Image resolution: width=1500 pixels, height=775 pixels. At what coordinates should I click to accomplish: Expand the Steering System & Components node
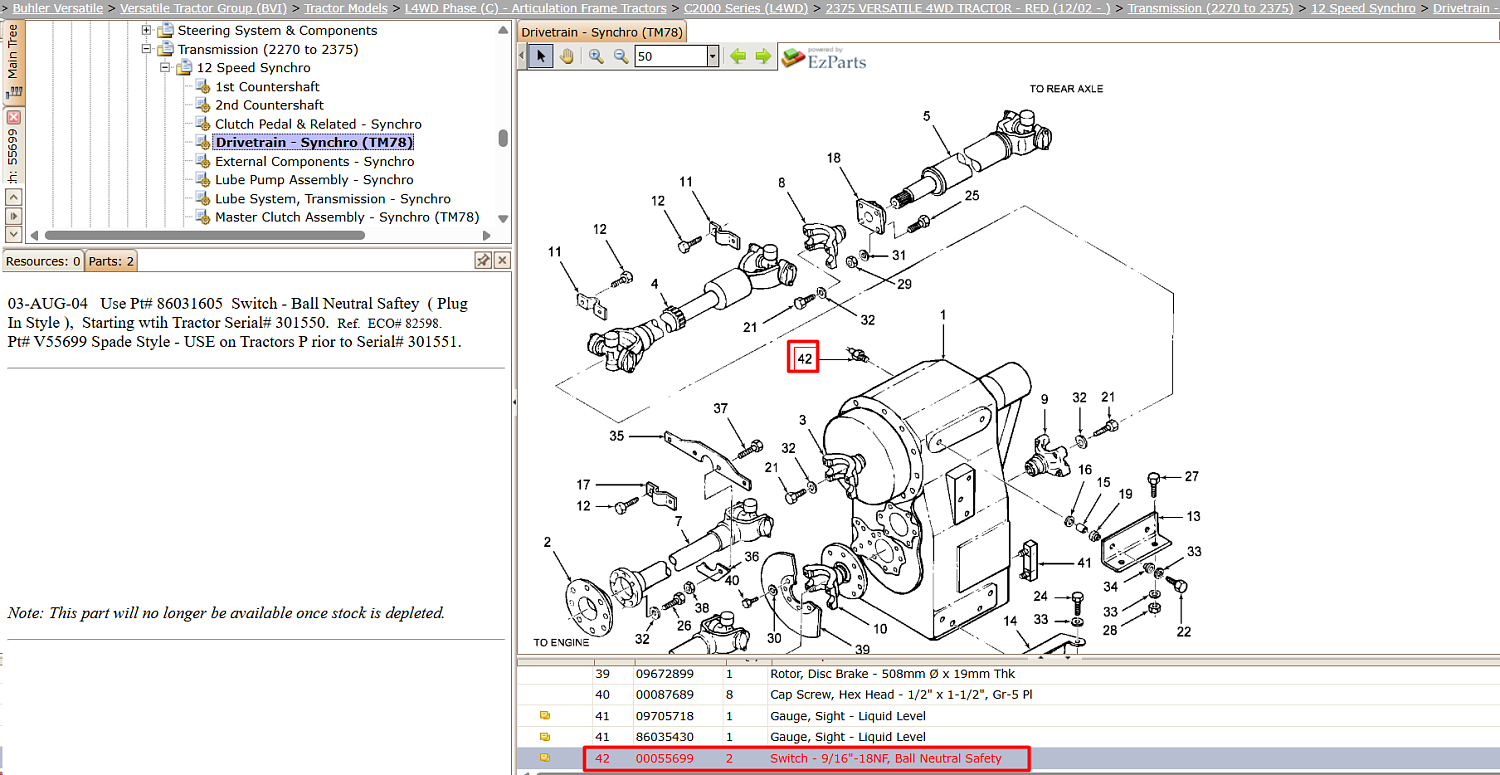(147, 31)
